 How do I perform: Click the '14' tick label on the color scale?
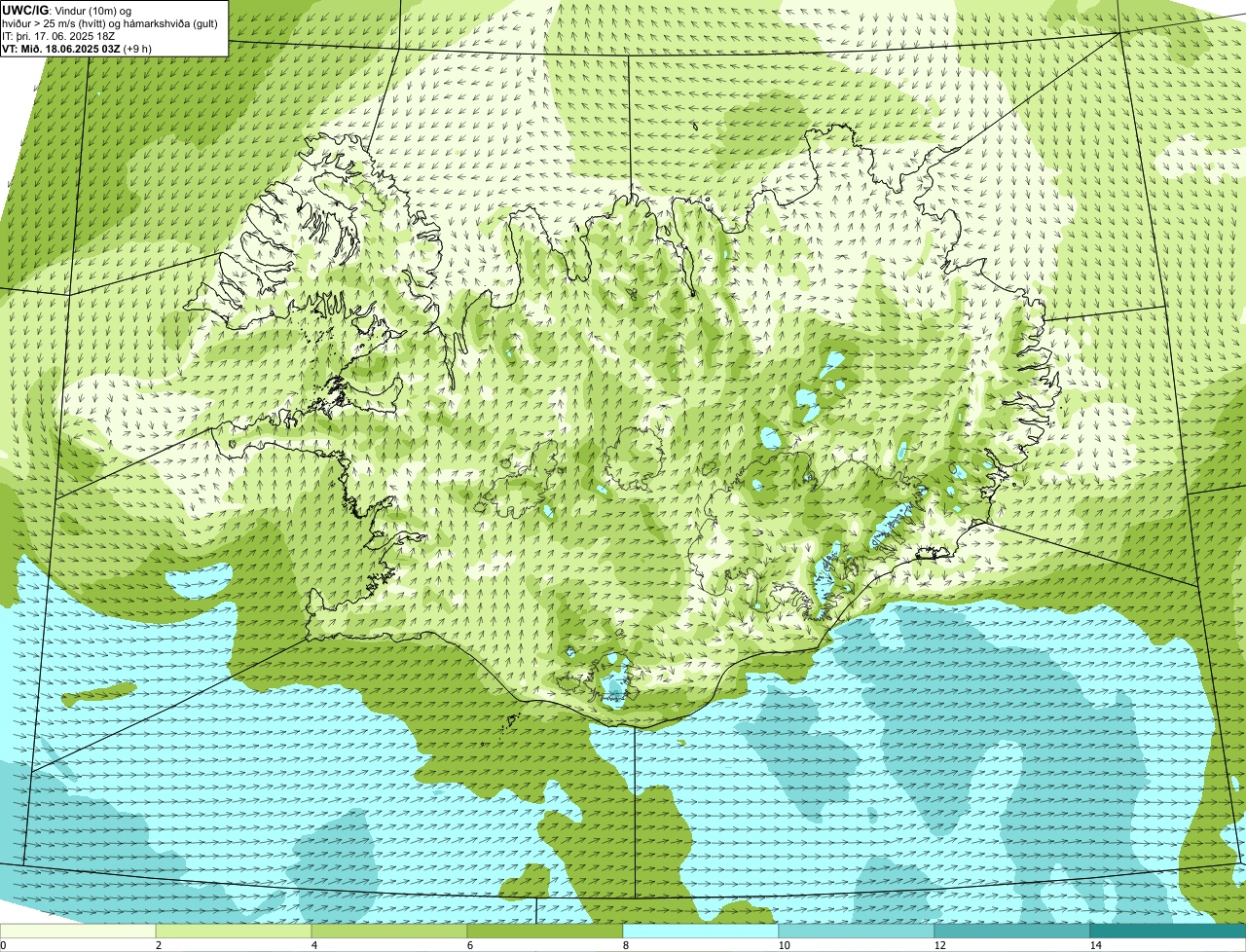tap(1095, 945)
